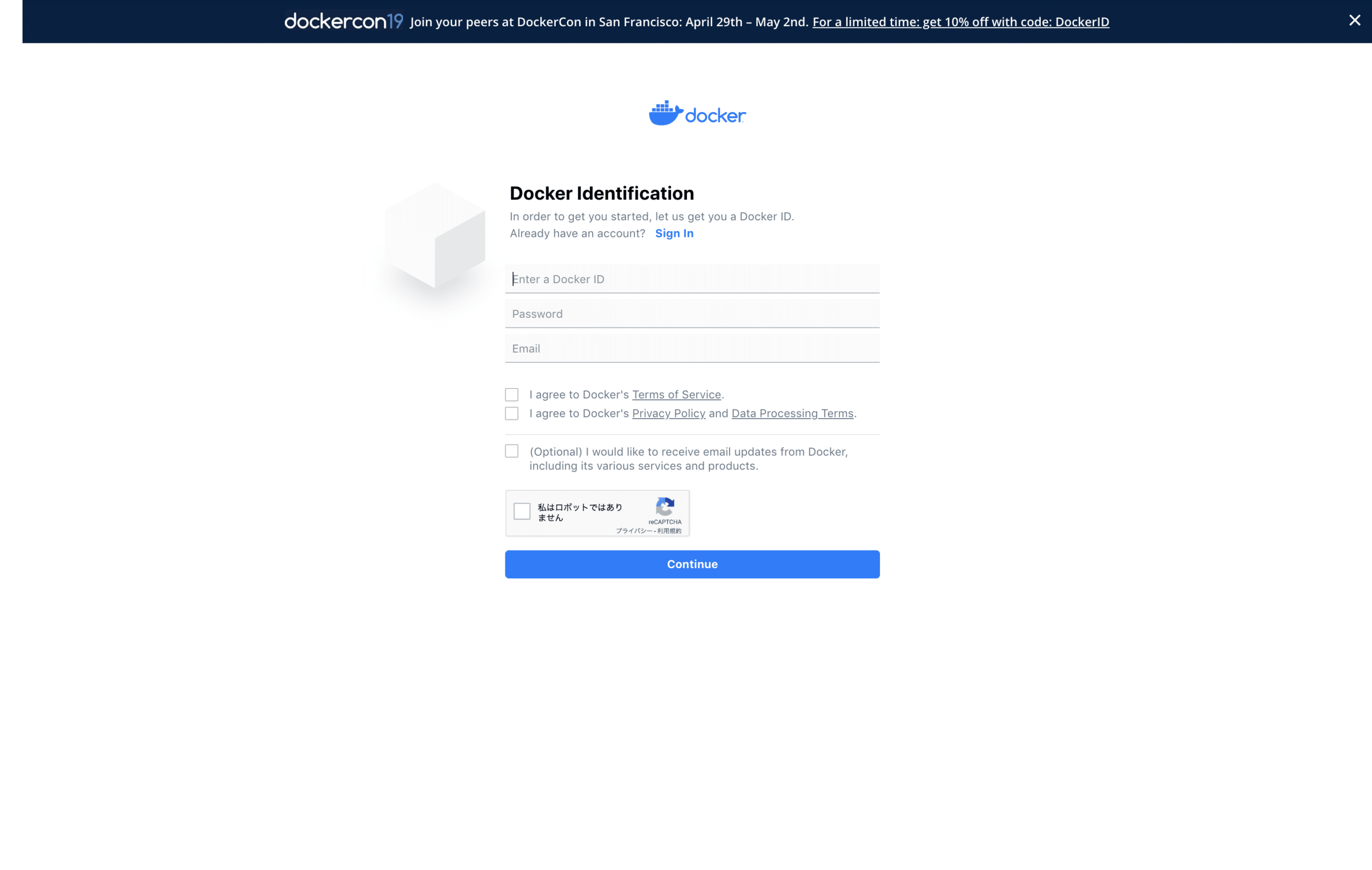Click the reCAPTCHA logo icon
Viewport: 1372px width, 870px height.
pyautogui.click(x=665, y=506)
